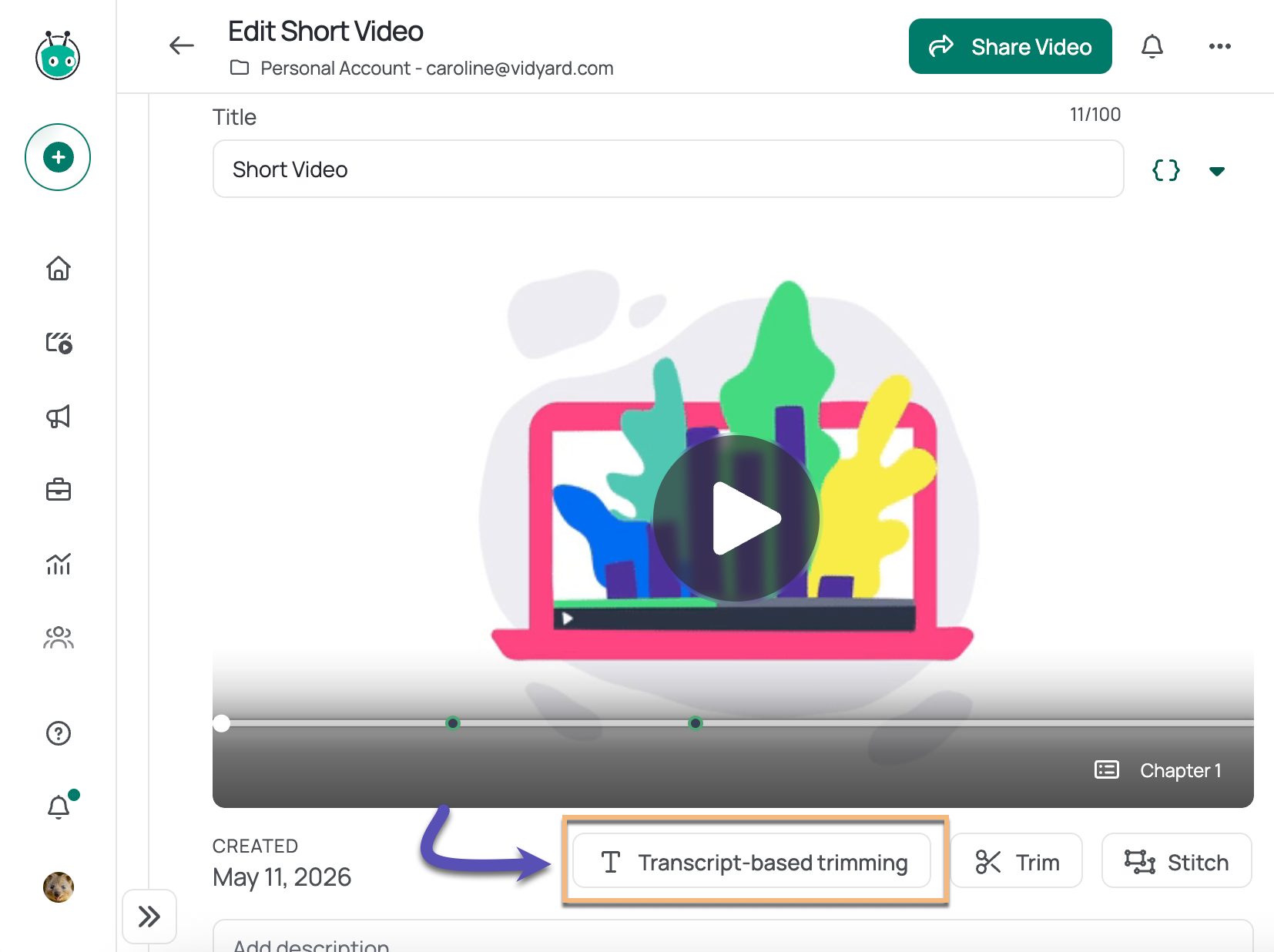This screenshot has width=1274, height=952.
Task: Open the megaphone icon in sidebar
Action: tap(59, 417)
